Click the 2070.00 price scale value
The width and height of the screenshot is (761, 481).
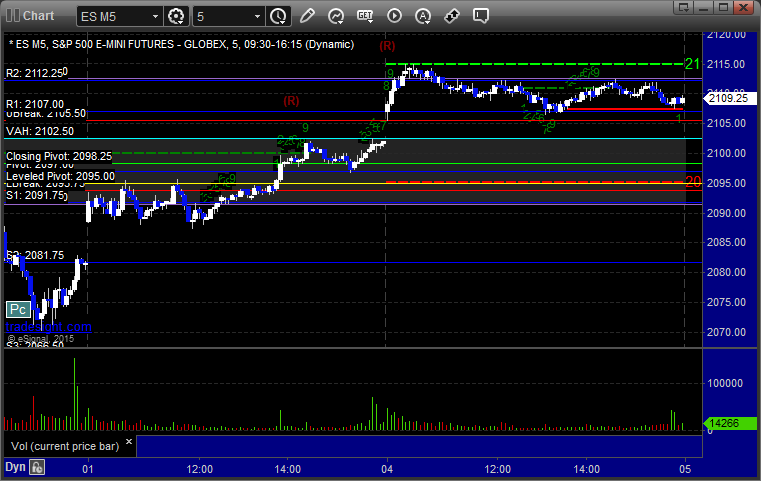[726, 332]
